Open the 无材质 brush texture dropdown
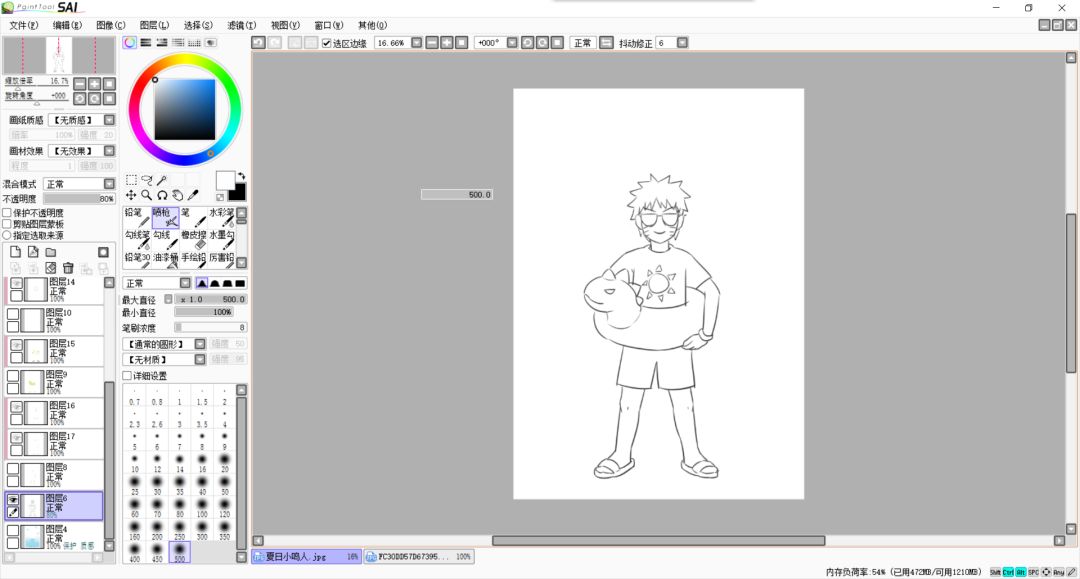The height and width of the screenshot is (579, 1080). (x=200, y=359)
